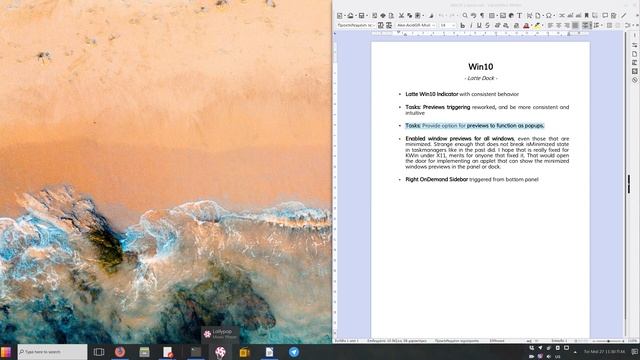640x360 pixels.
Task: Click 'Tasks: Previews triggering' bullet text
Action: (x=438, y=107)
